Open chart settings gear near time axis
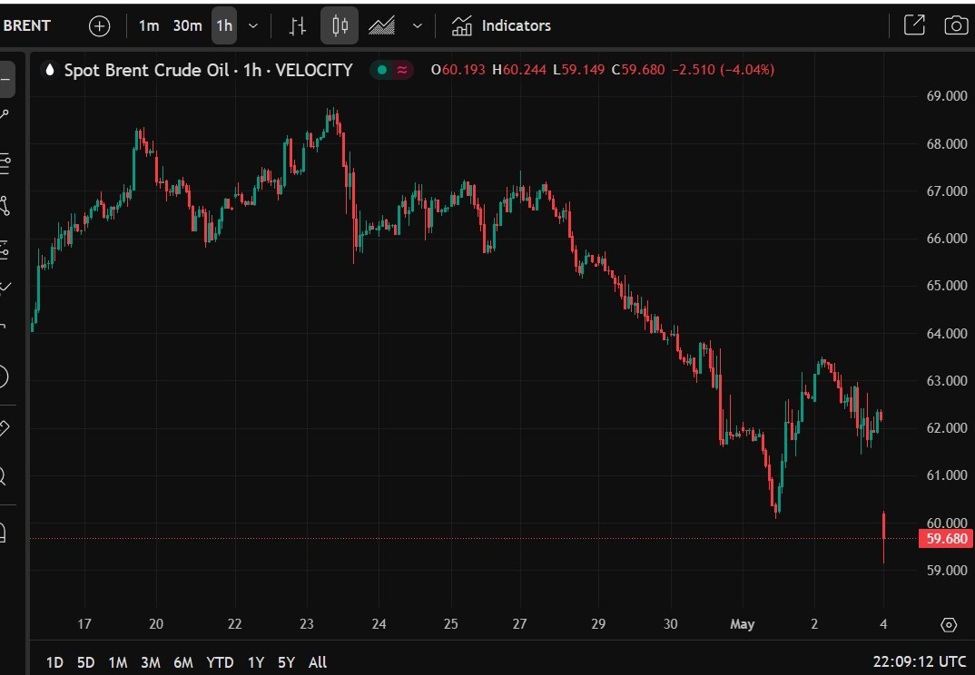This screenshot has width=975, height=675. (948, 625)
